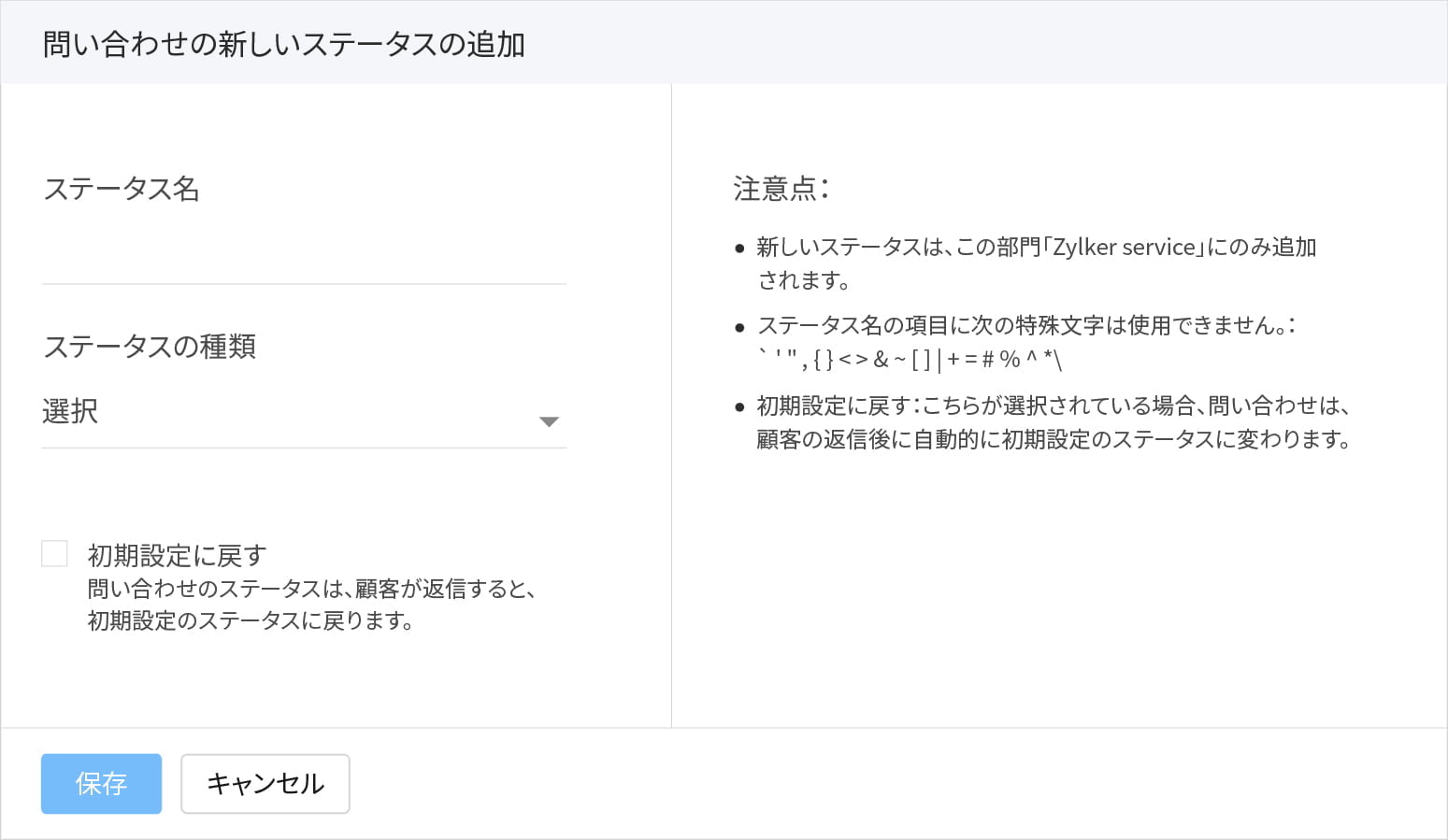Click the note about 特殊文字 restrictions
The width and height of the screenshot is (1448, 840).
point(1025,326)
